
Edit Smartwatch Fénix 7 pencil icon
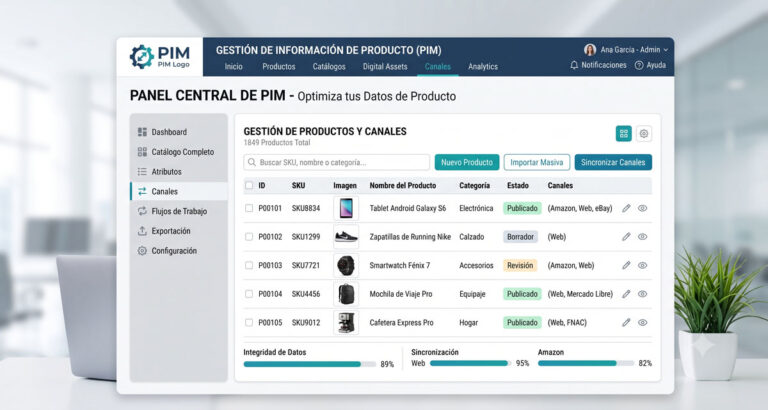point(626,265)
